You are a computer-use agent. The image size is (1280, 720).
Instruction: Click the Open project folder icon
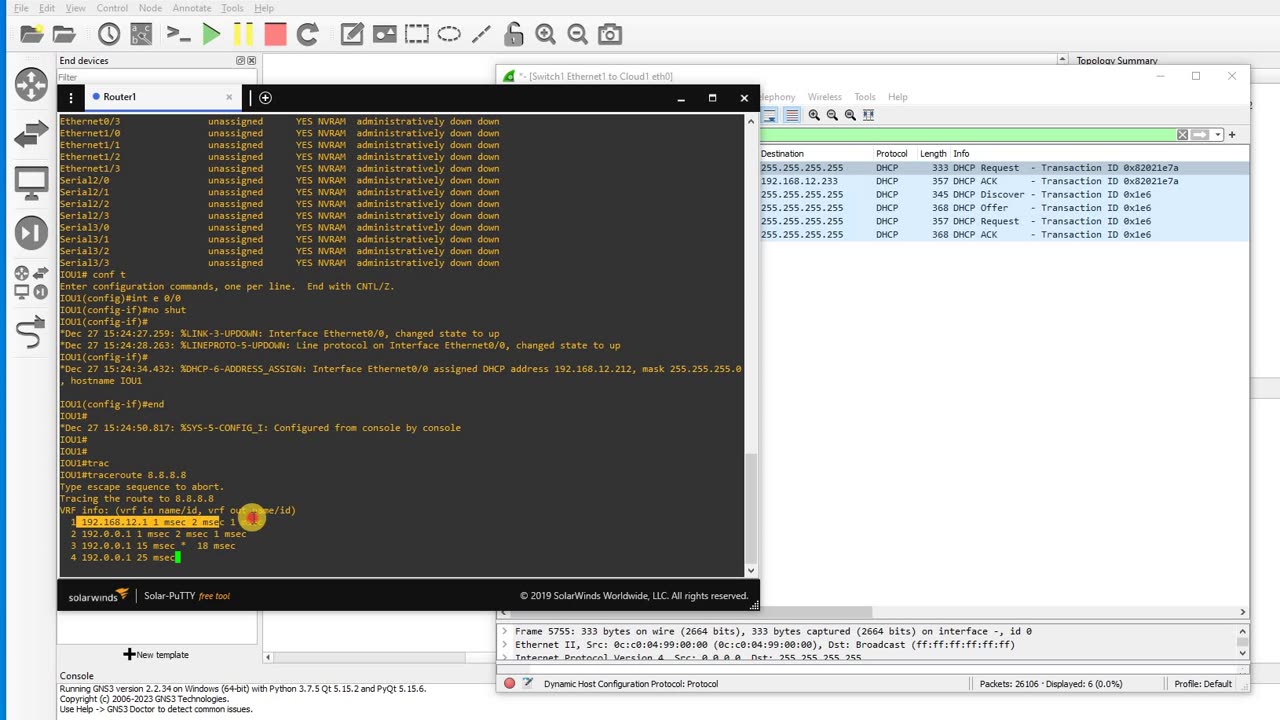64,34
